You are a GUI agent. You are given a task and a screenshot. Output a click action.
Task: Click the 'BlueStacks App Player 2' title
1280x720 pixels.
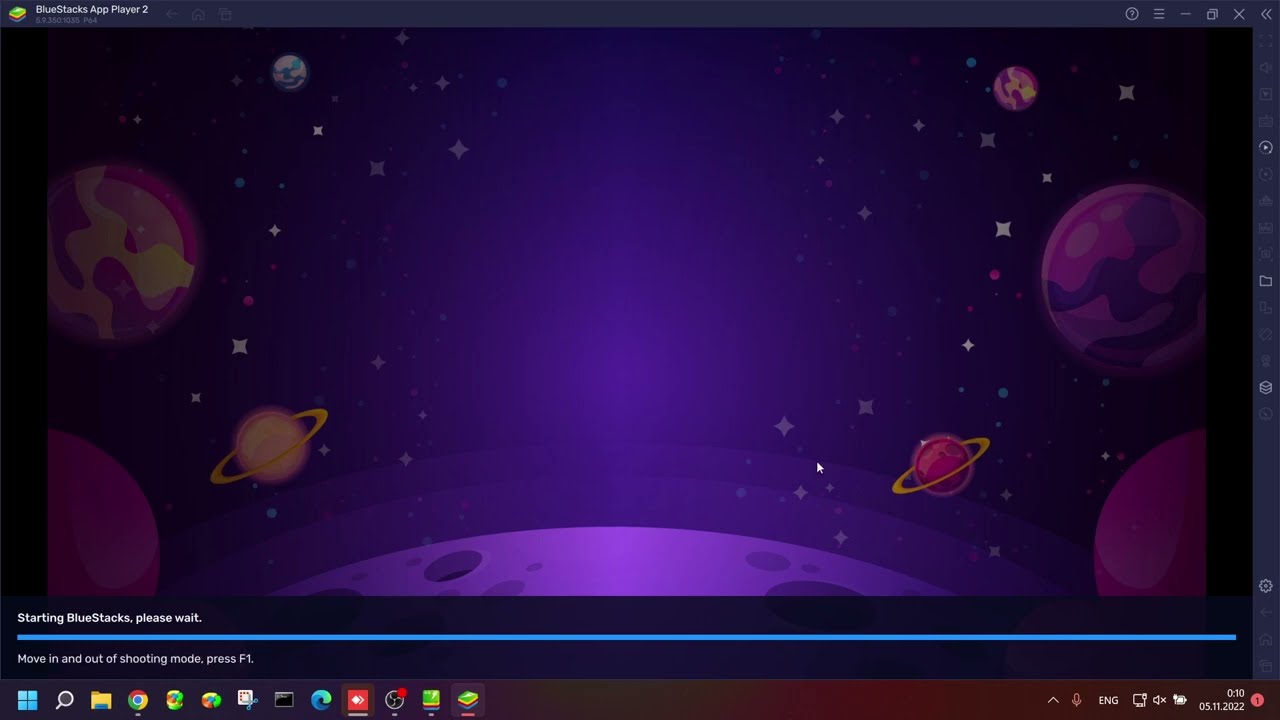(x=92, y=9)
